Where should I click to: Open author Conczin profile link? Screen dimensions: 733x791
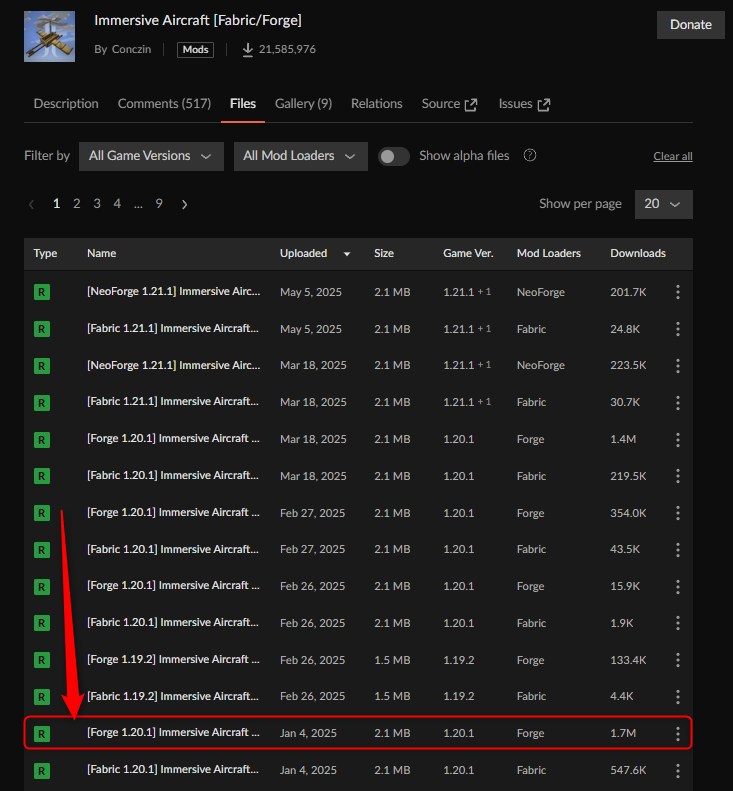[x=131, y=49]
